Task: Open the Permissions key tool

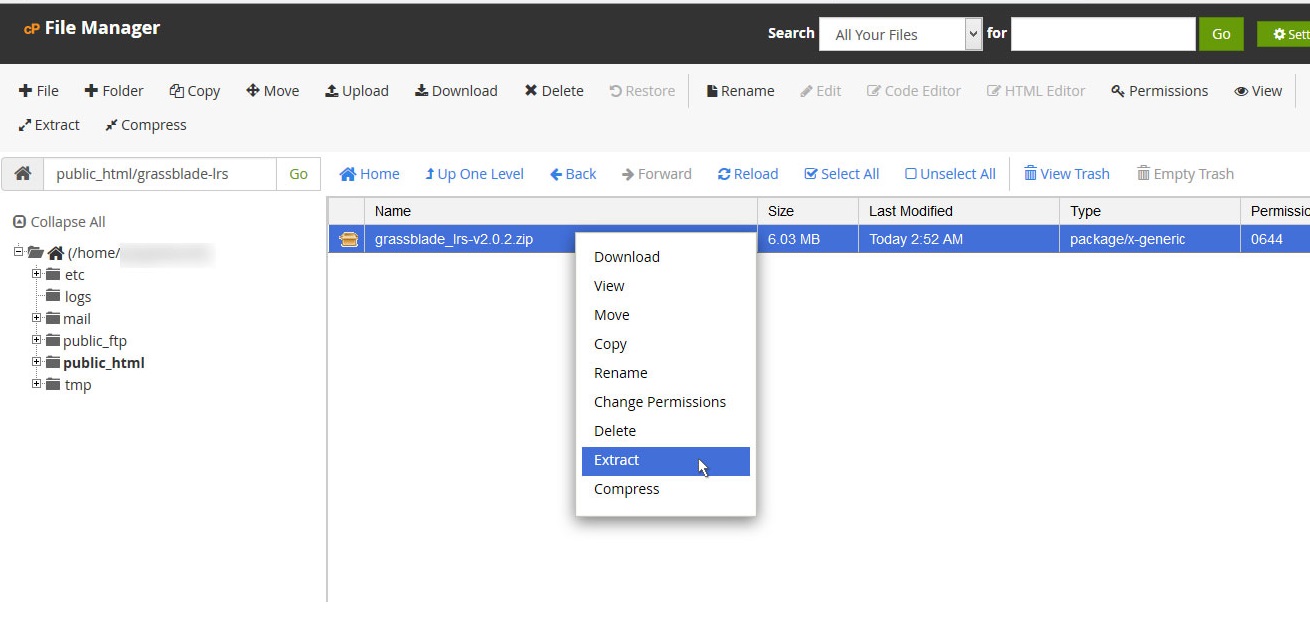Action: pos(1159,91)
